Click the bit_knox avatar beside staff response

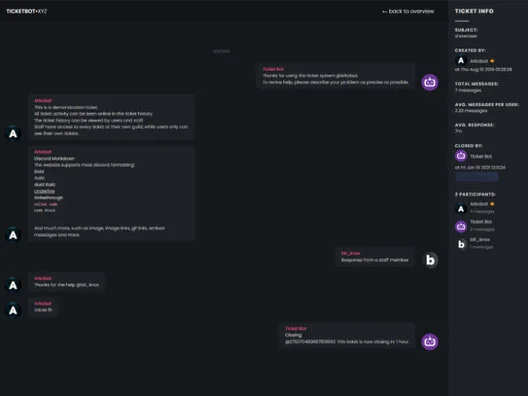(x=430, y=260)
